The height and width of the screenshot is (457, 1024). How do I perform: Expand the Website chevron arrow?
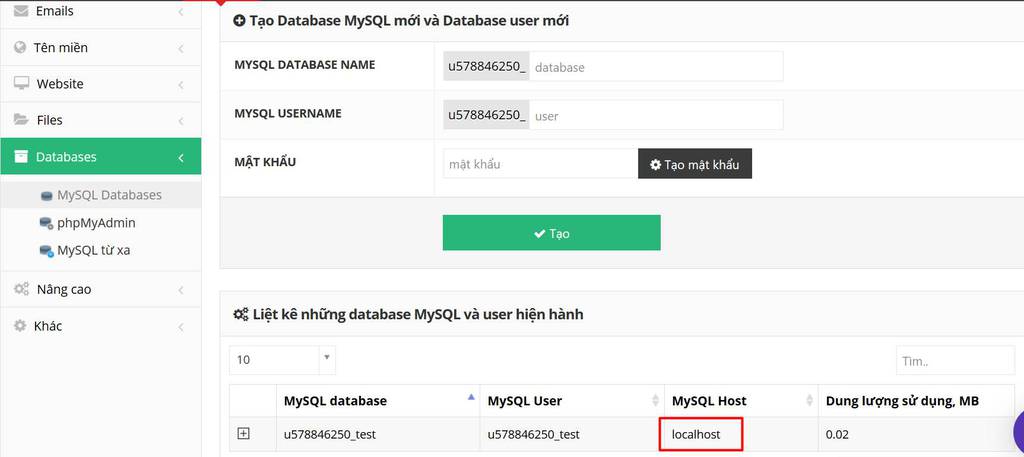(x=181, y=85)
